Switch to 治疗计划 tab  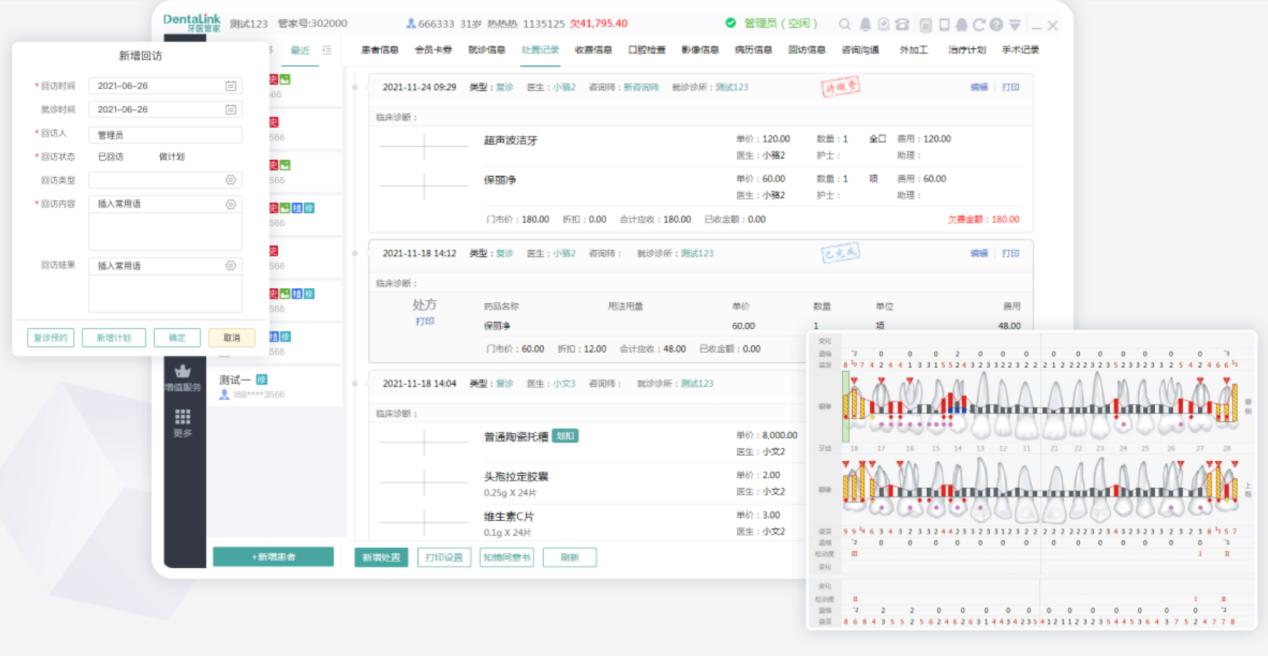967,50
